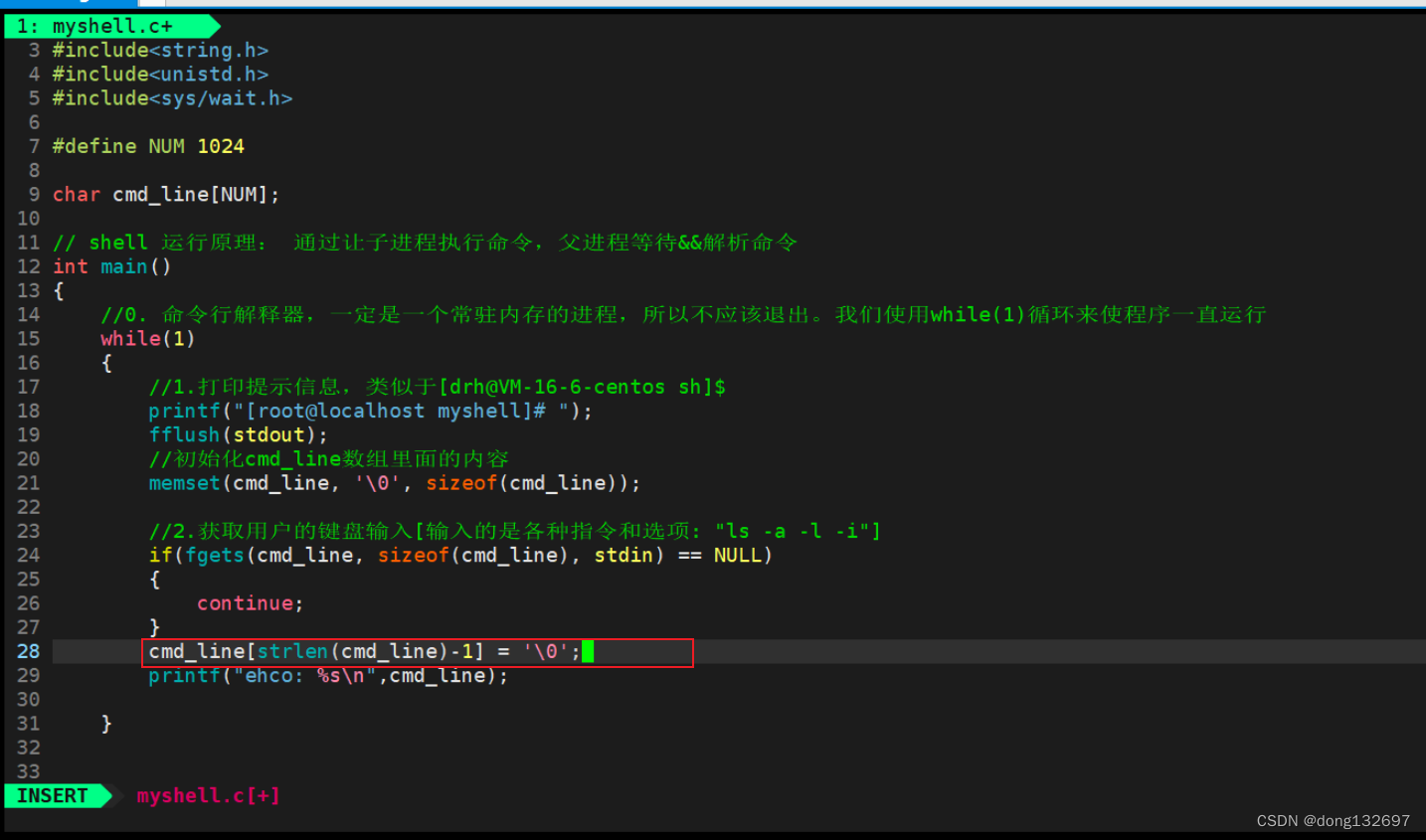Click the if(fgets(cmd_line...) condition line

pos(460,555)
